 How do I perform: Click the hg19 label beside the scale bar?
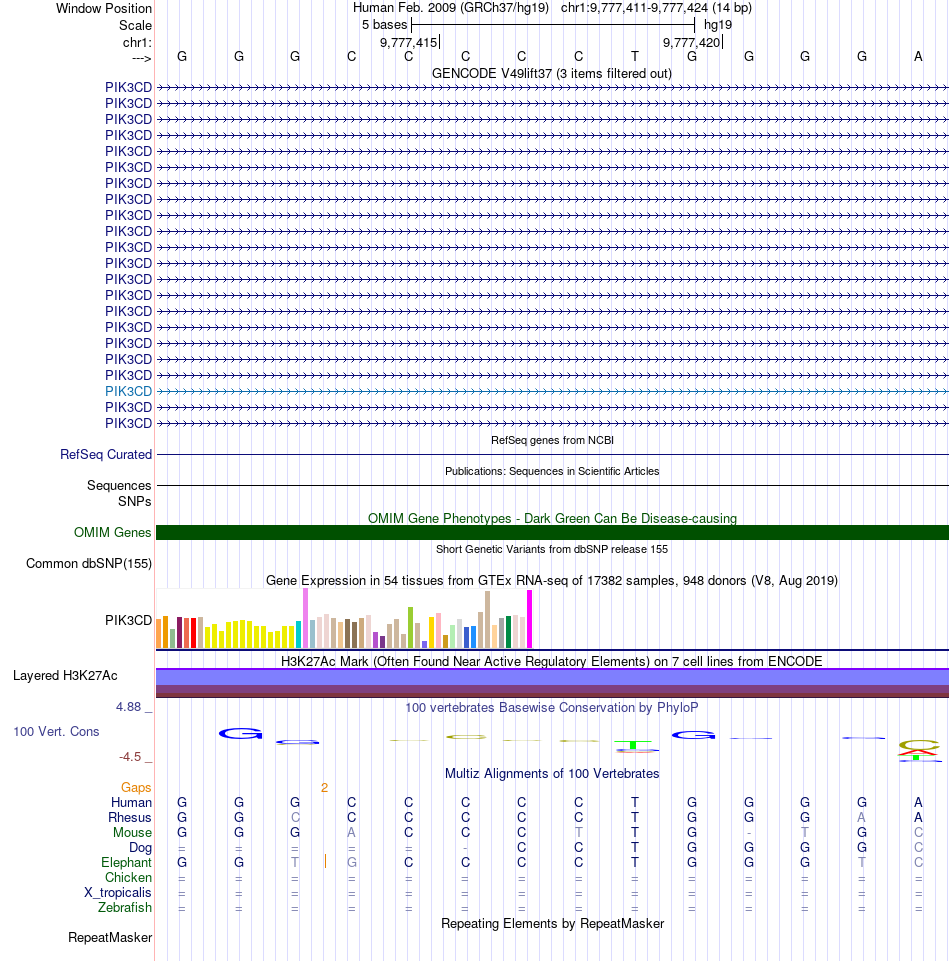point(718,25)
